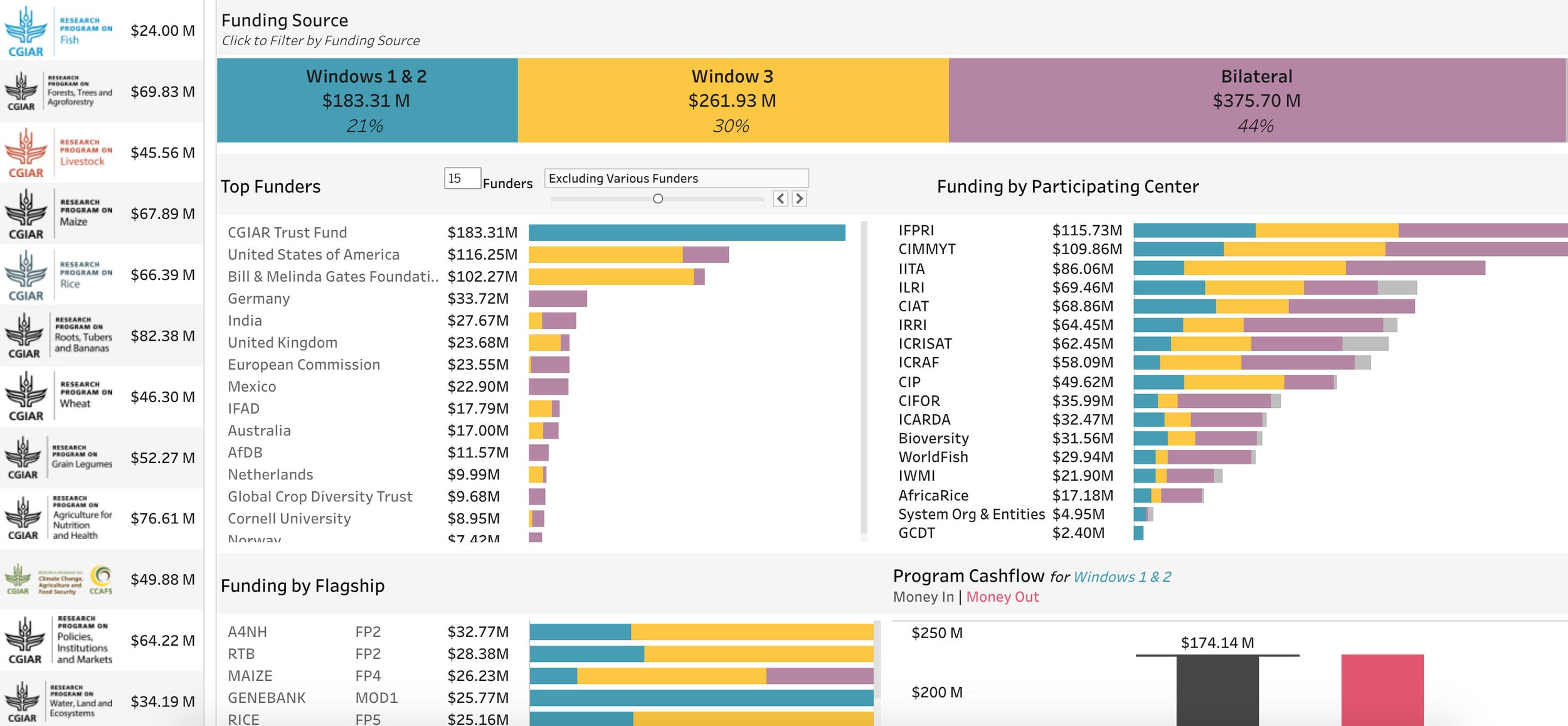Click the Top Funders list scrollbar

click(x=864, y=376)
